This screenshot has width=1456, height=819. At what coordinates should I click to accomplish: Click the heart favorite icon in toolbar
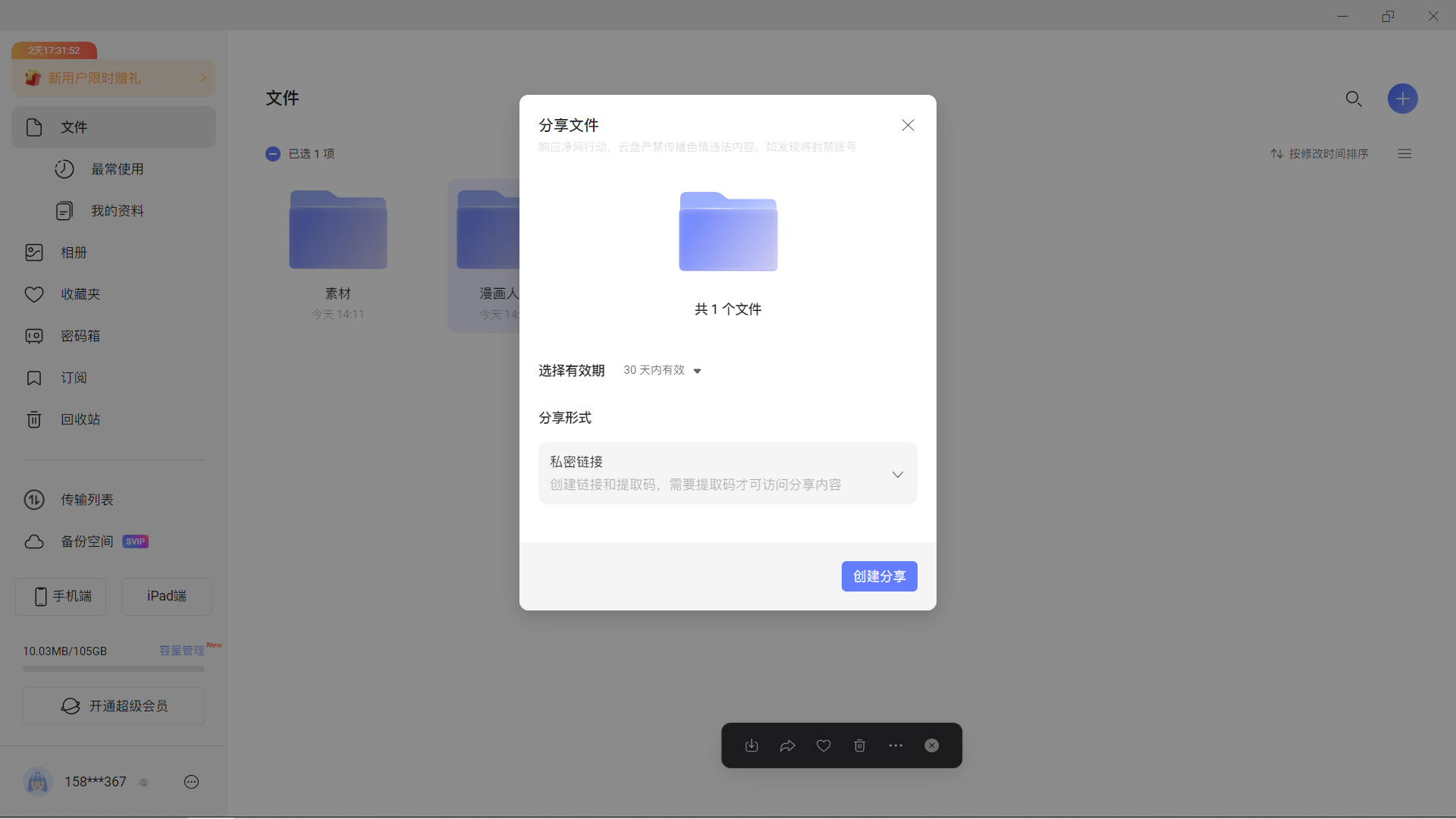click(824, 745)
